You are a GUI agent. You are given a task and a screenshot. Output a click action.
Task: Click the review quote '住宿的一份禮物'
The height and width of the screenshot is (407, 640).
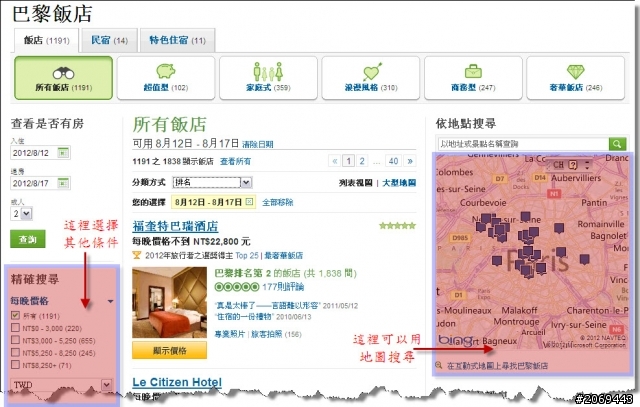point(244,317)
